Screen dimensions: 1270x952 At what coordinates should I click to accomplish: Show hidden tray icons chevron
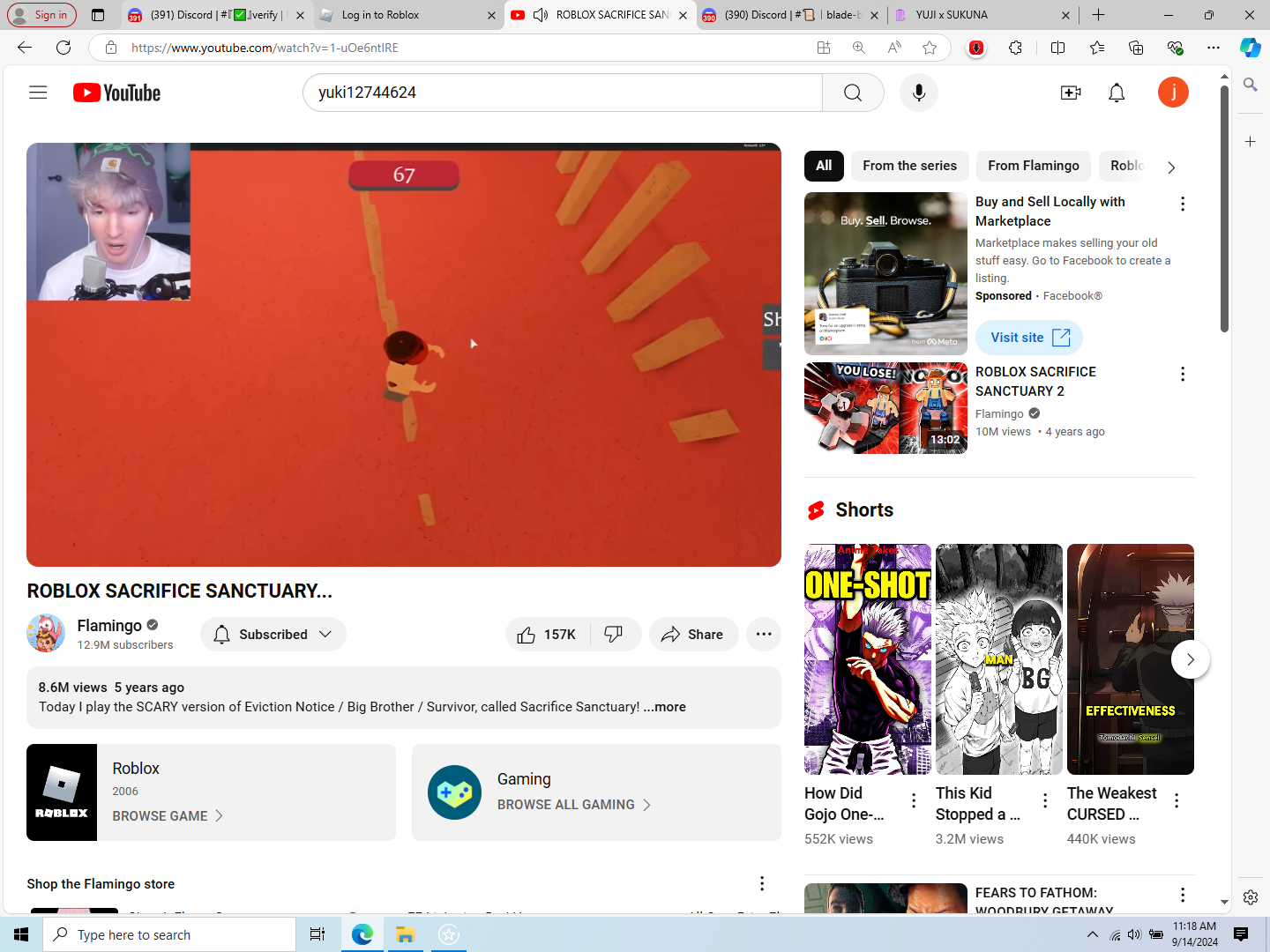(x=1093, y=934)
